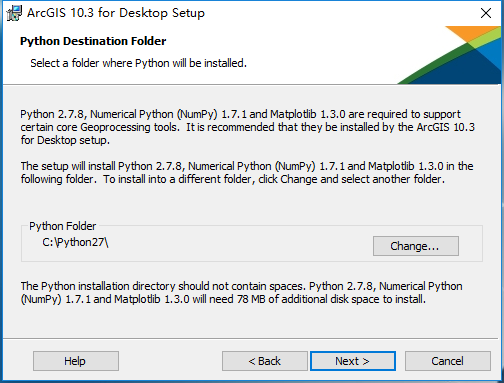Select the Python Folder group label
The width and height of the screenshot is (504, 383).
tap(62, 226)
